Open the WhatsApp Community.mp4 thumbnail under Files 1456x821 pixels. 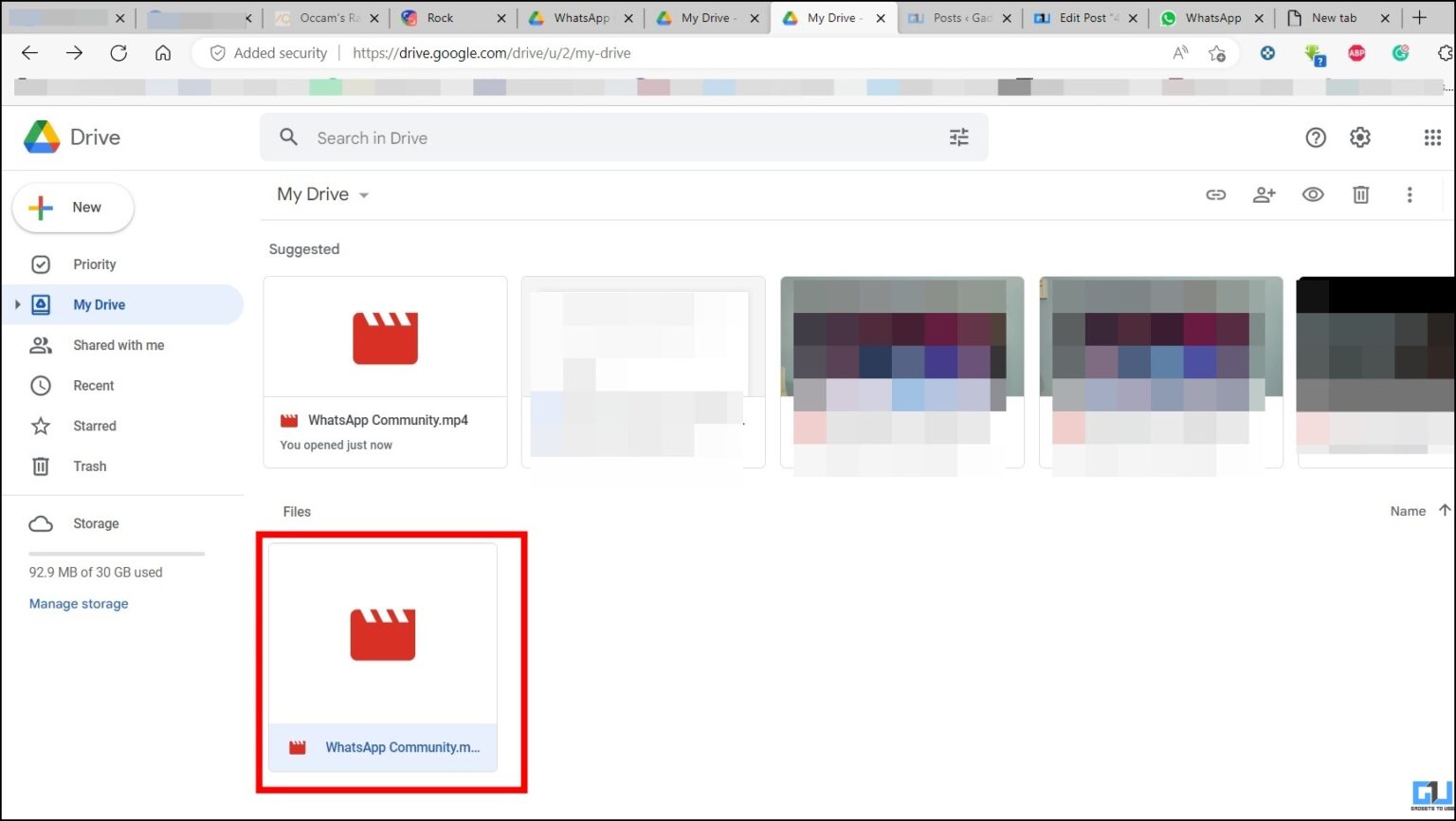pos(382,633)
